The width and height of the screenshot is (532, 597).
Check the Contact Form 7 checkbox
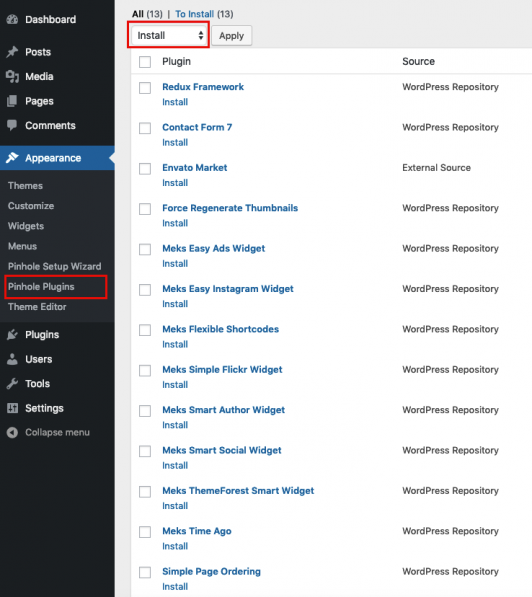click(x=145, y=128)
